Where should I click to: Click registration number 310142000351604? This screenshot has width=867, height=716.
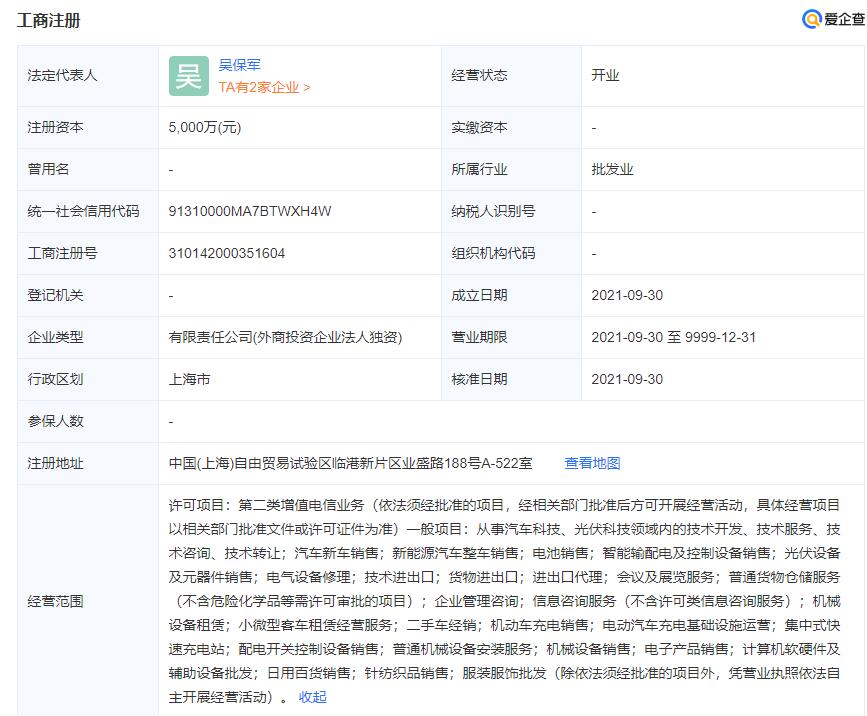[227, 253]
